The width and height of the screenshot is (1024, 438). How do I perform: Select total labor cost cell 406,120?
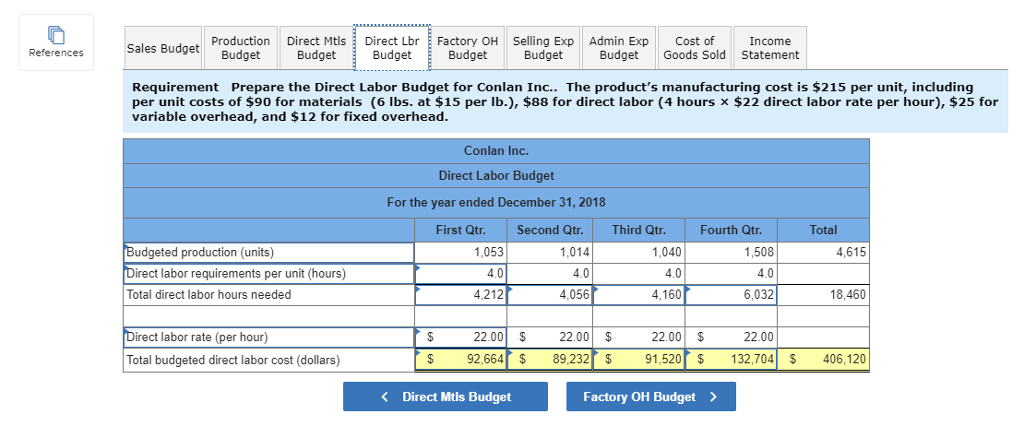(x=823, y=359)
